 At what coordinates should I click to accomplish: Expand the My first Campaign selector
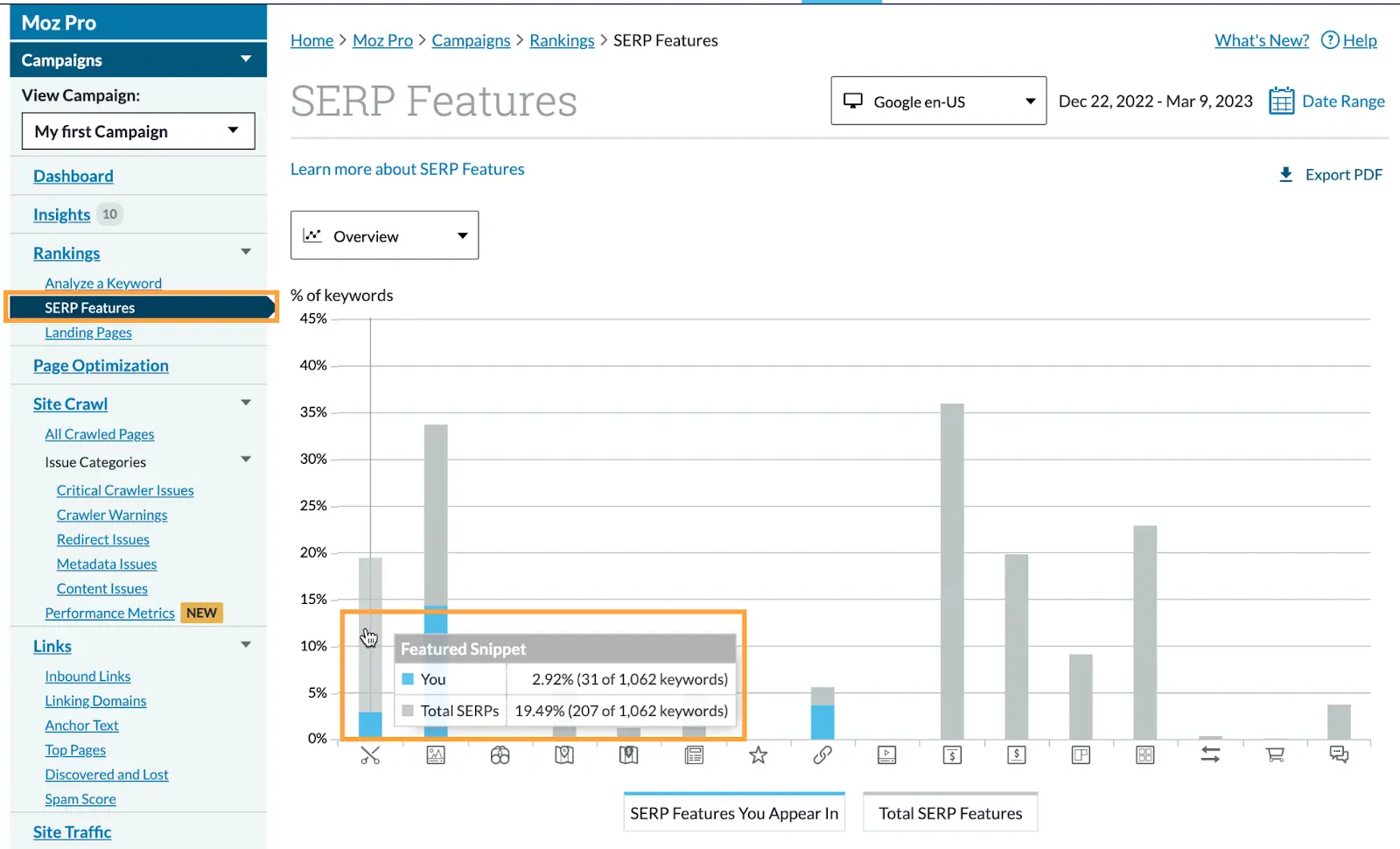[x=138, y=131]
